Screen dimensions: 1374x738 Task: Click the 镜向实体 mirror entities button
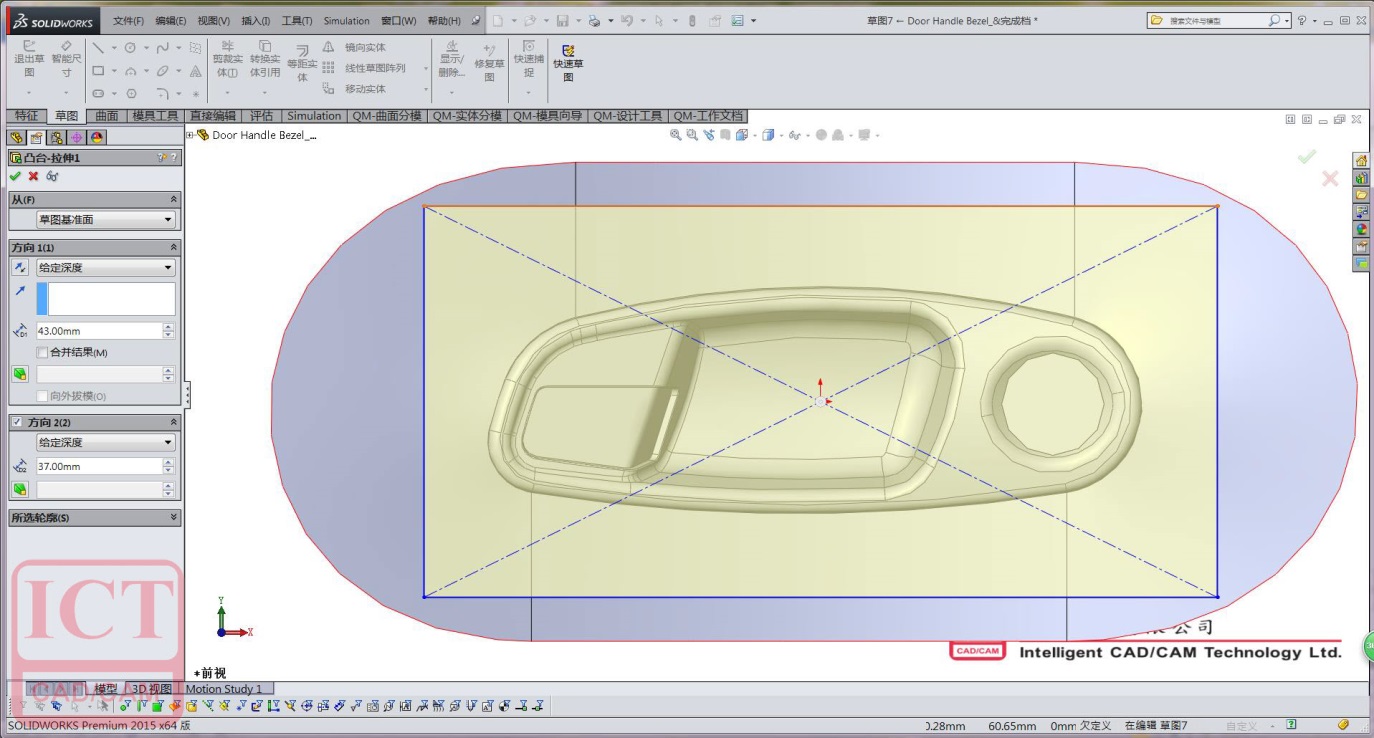(x=365, y=47)
